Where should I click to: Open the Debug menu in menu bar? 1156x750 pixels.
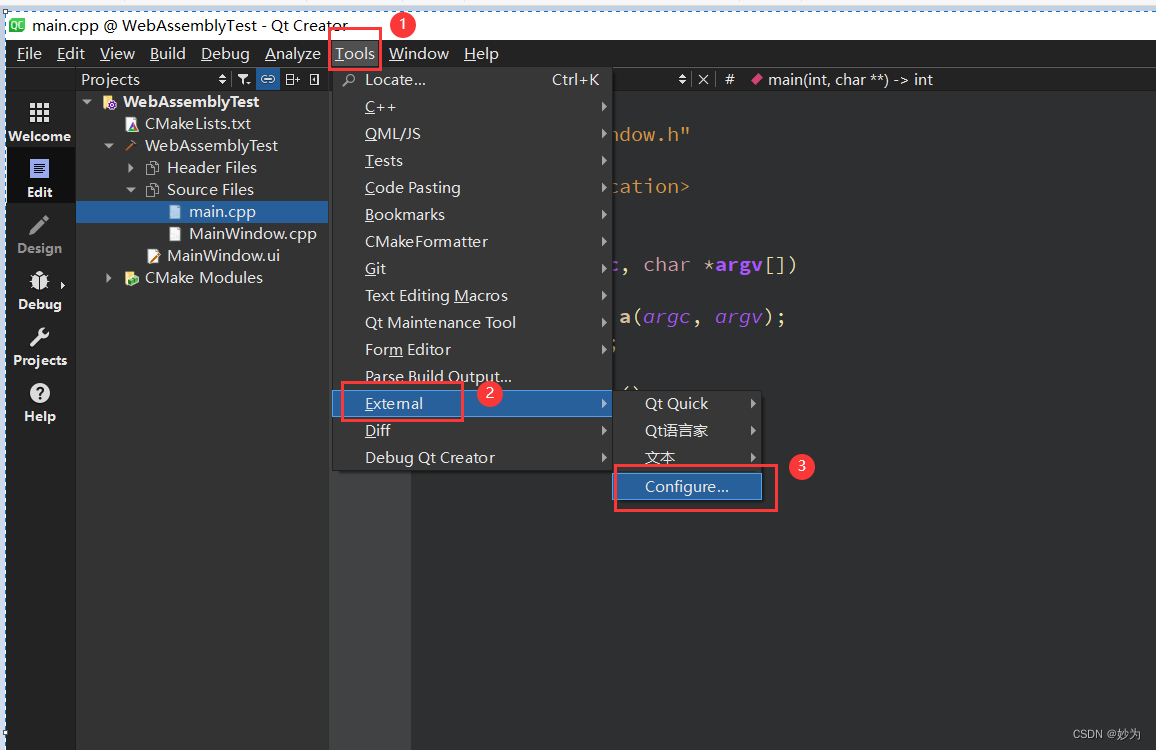tap(225, 54)
